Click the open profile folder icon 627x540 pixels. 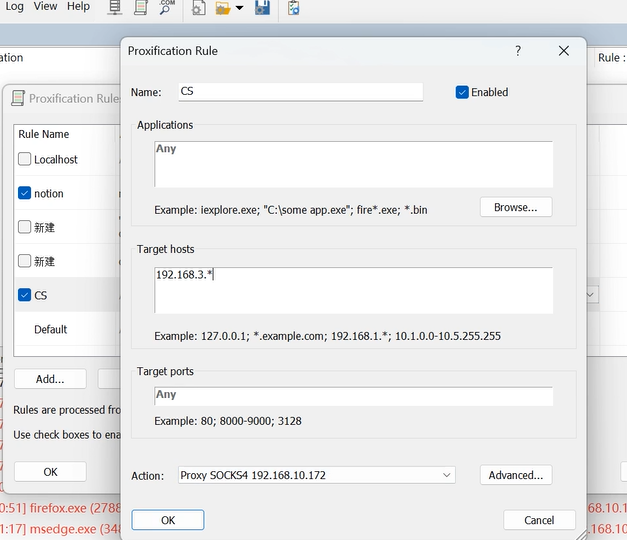tap(222, 8)
